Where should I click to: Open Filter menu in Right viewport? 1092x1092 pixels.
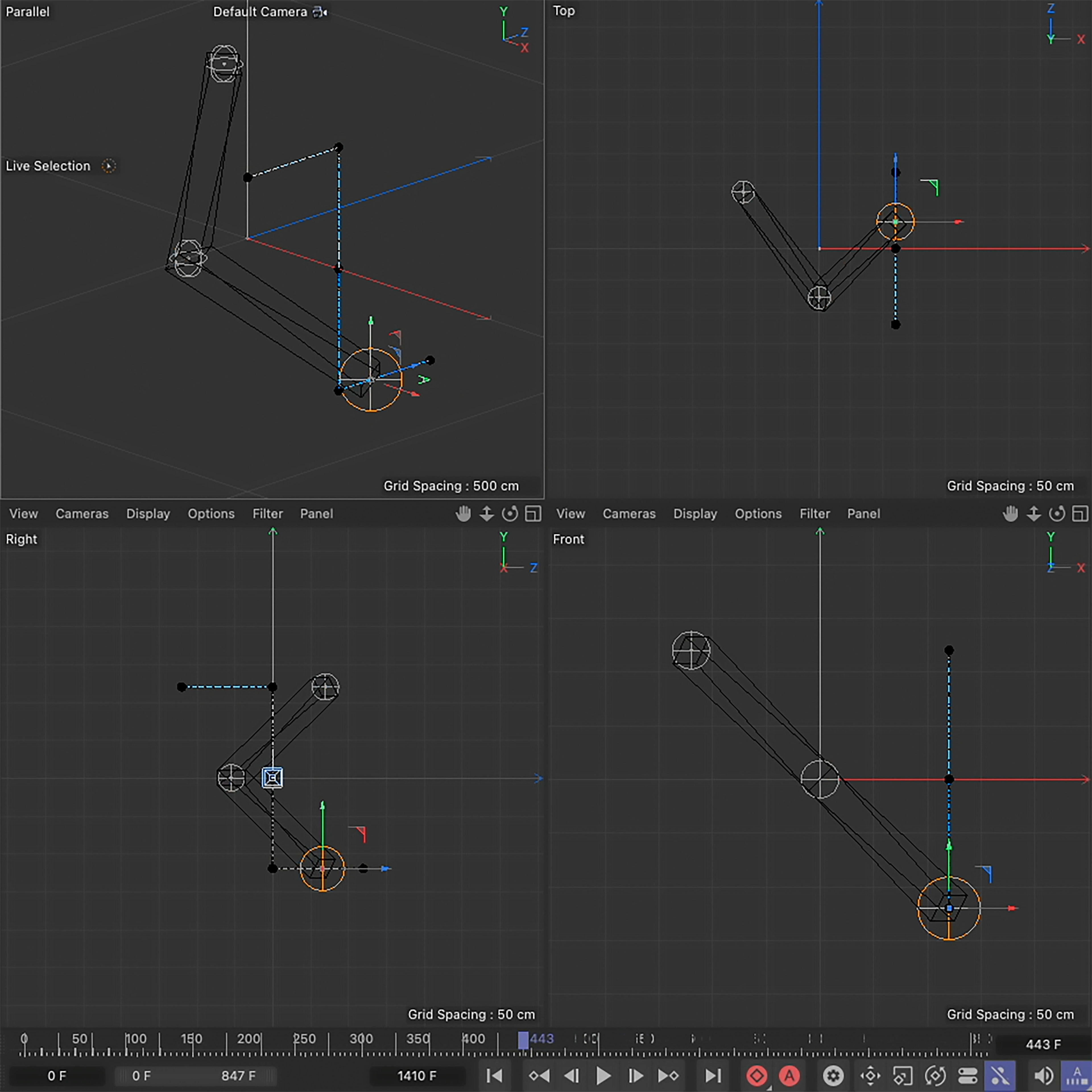coord(267,514)
